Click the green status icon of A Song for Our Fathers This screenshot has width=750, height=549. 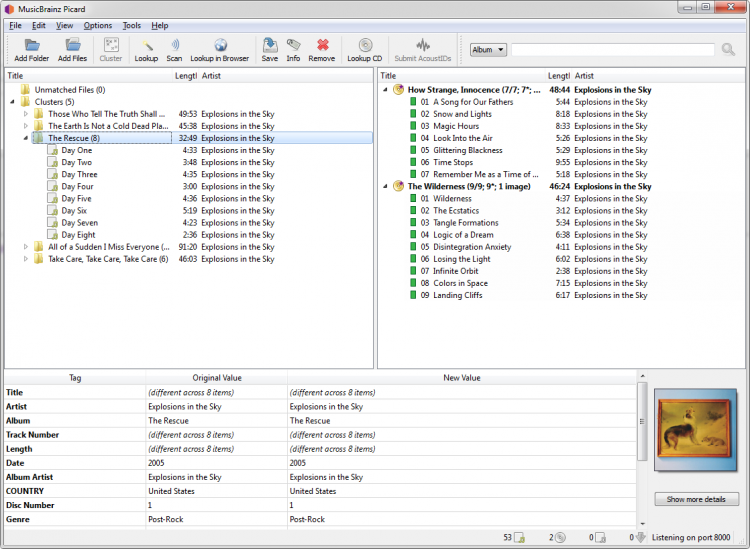(x=413, y=101)
